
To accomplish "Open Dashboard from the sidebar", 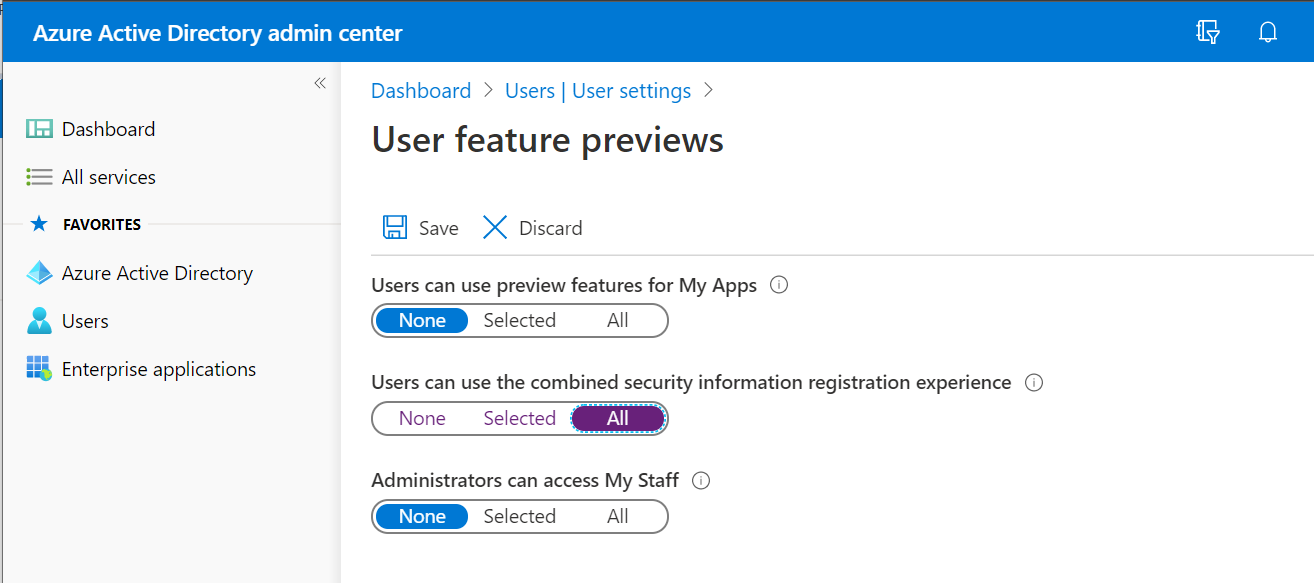I will coord(108,129).
